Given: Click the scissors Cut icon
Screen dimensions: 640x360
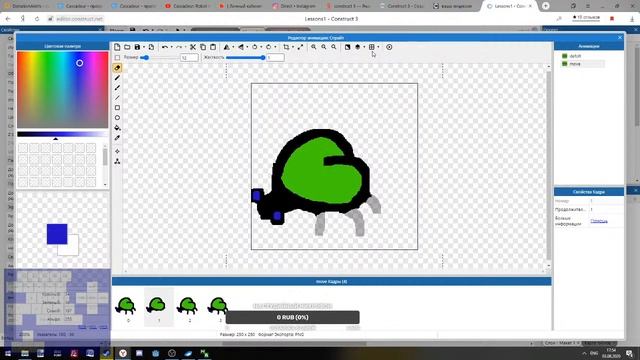Looking at the screenshot, I should [x=193, y=47].
